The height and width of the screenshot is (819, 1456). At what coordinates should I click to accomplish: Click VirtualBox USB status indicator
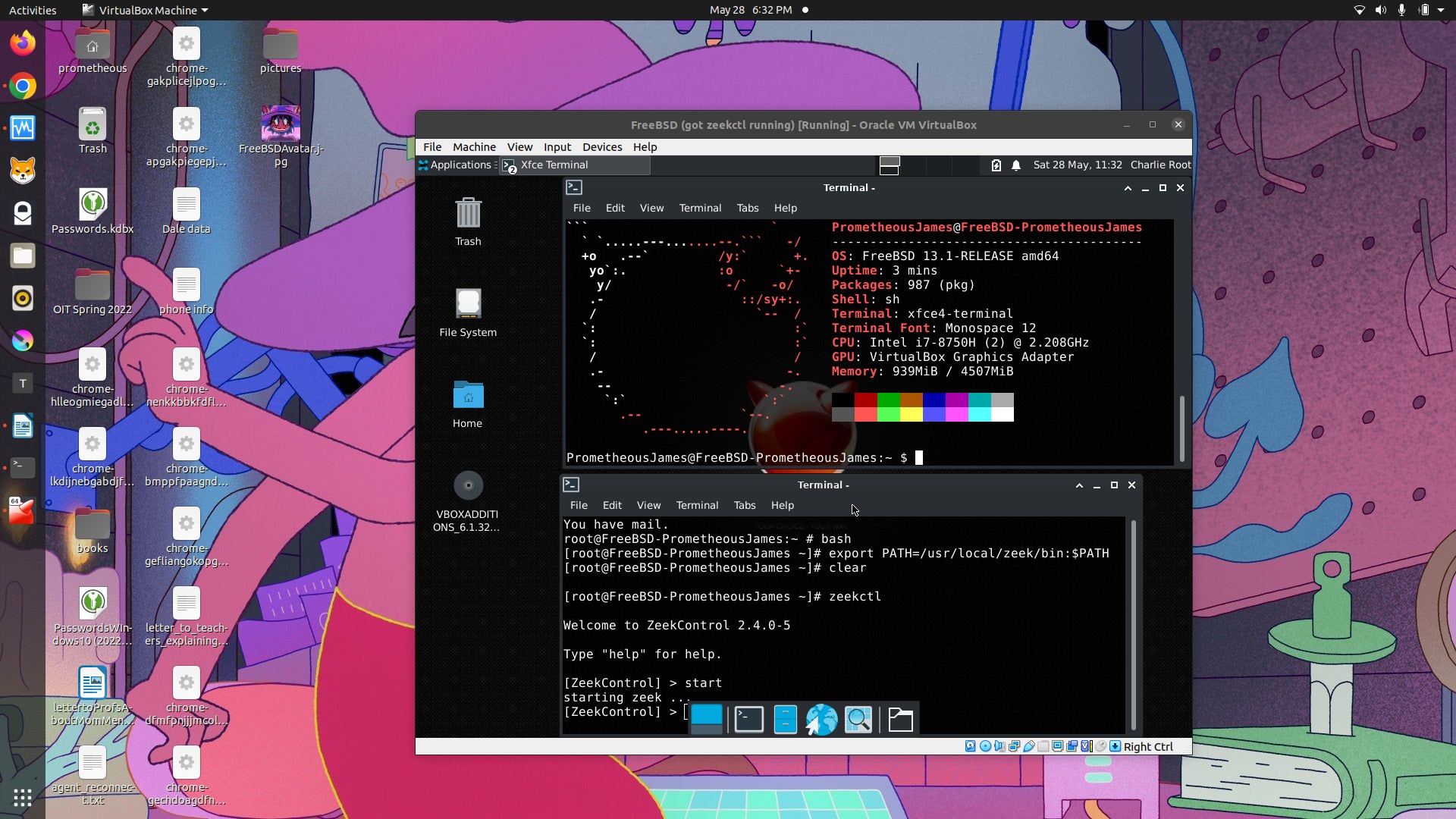coord(1028,746)
